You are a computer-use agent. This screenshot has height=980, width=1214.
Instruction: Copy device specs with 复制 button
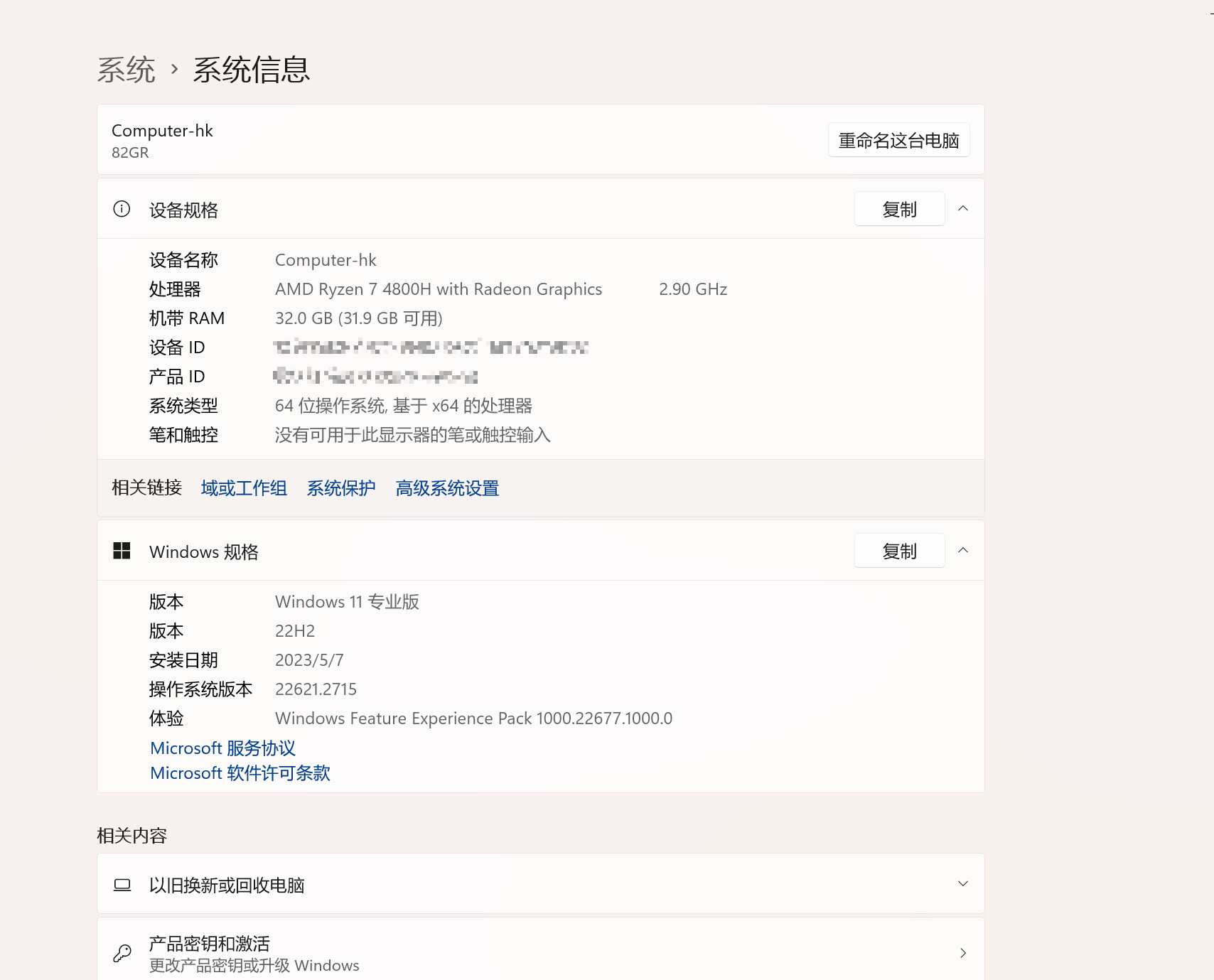[x=900, y=209]
